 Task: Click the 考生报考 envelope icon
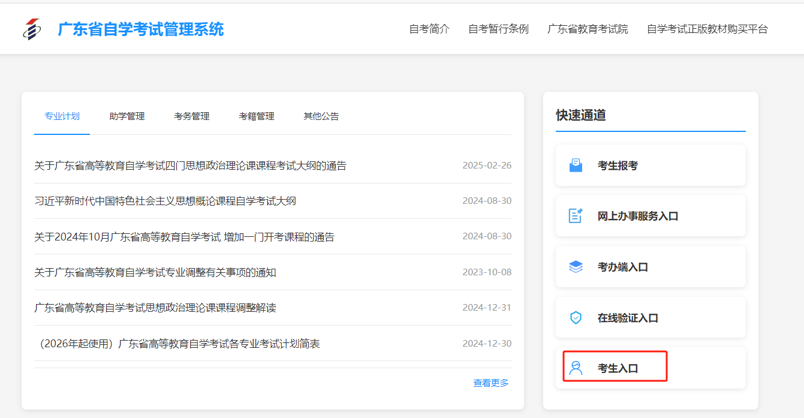coord(576,165)
